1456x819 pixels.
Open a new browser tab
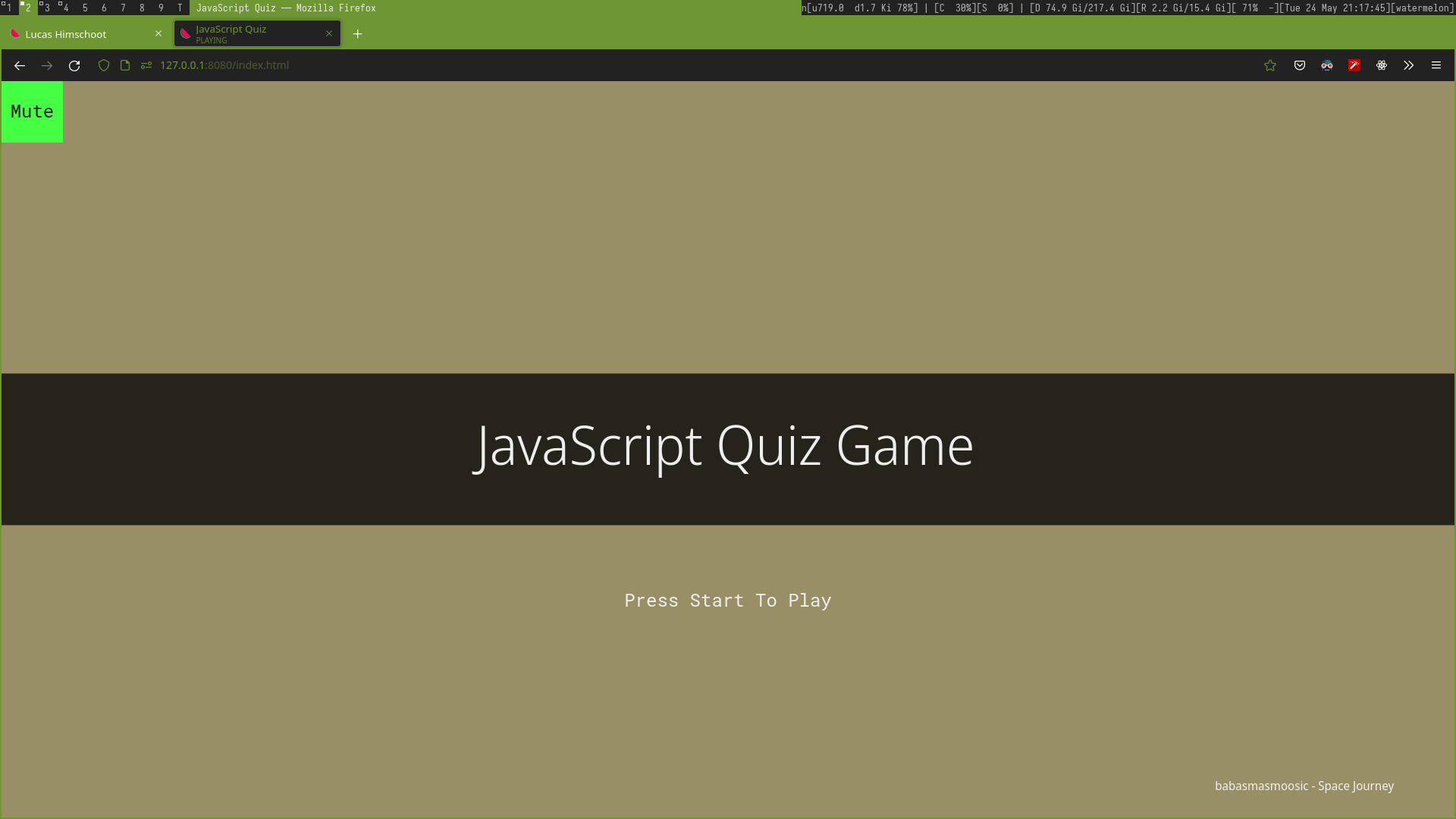(358, 34)
